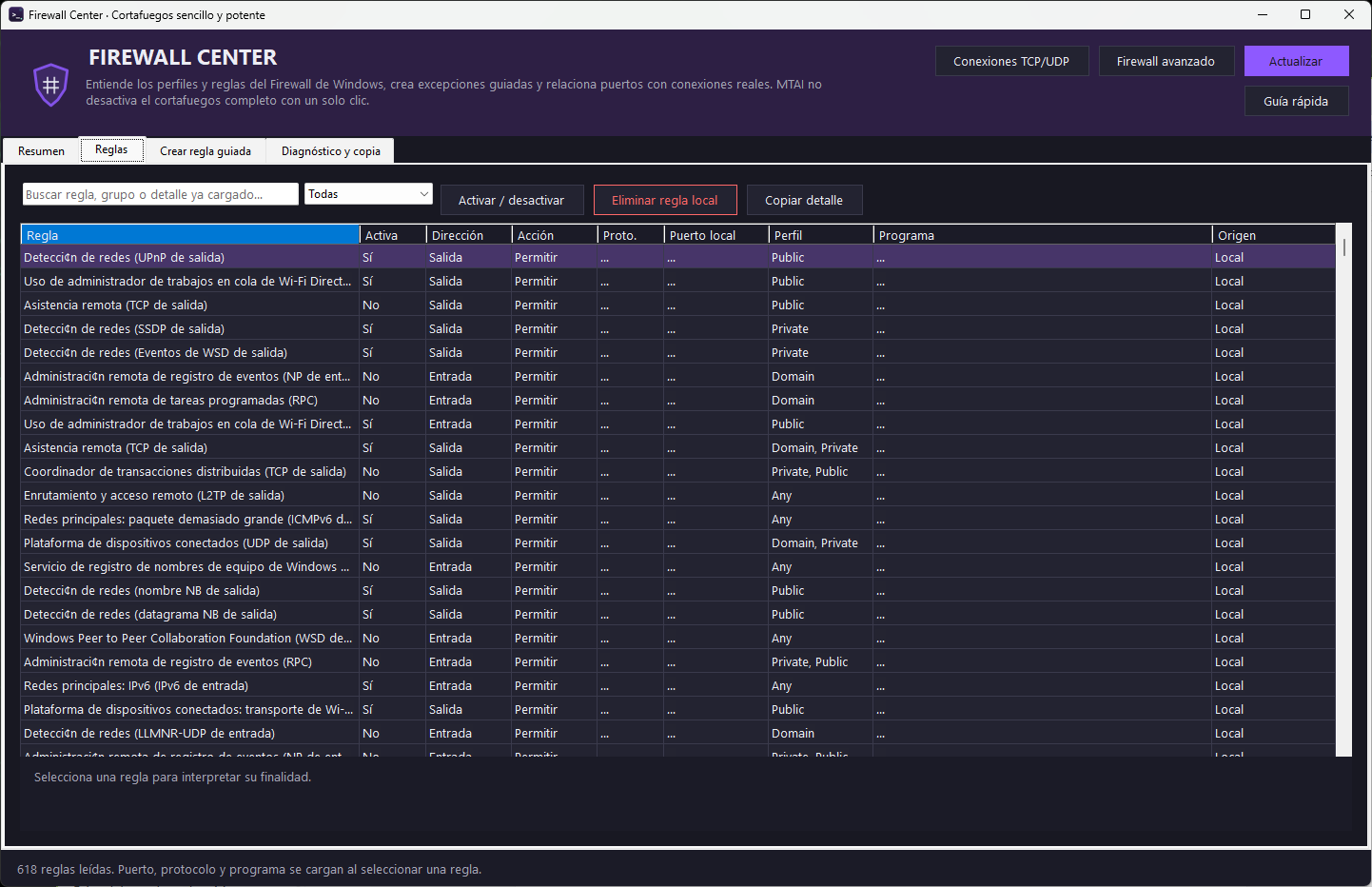This screenshot has width=1372, height=887.
Task: Select Redes principales: IPv6 (IPv6 de entrada)
Action: coord(677,685)
